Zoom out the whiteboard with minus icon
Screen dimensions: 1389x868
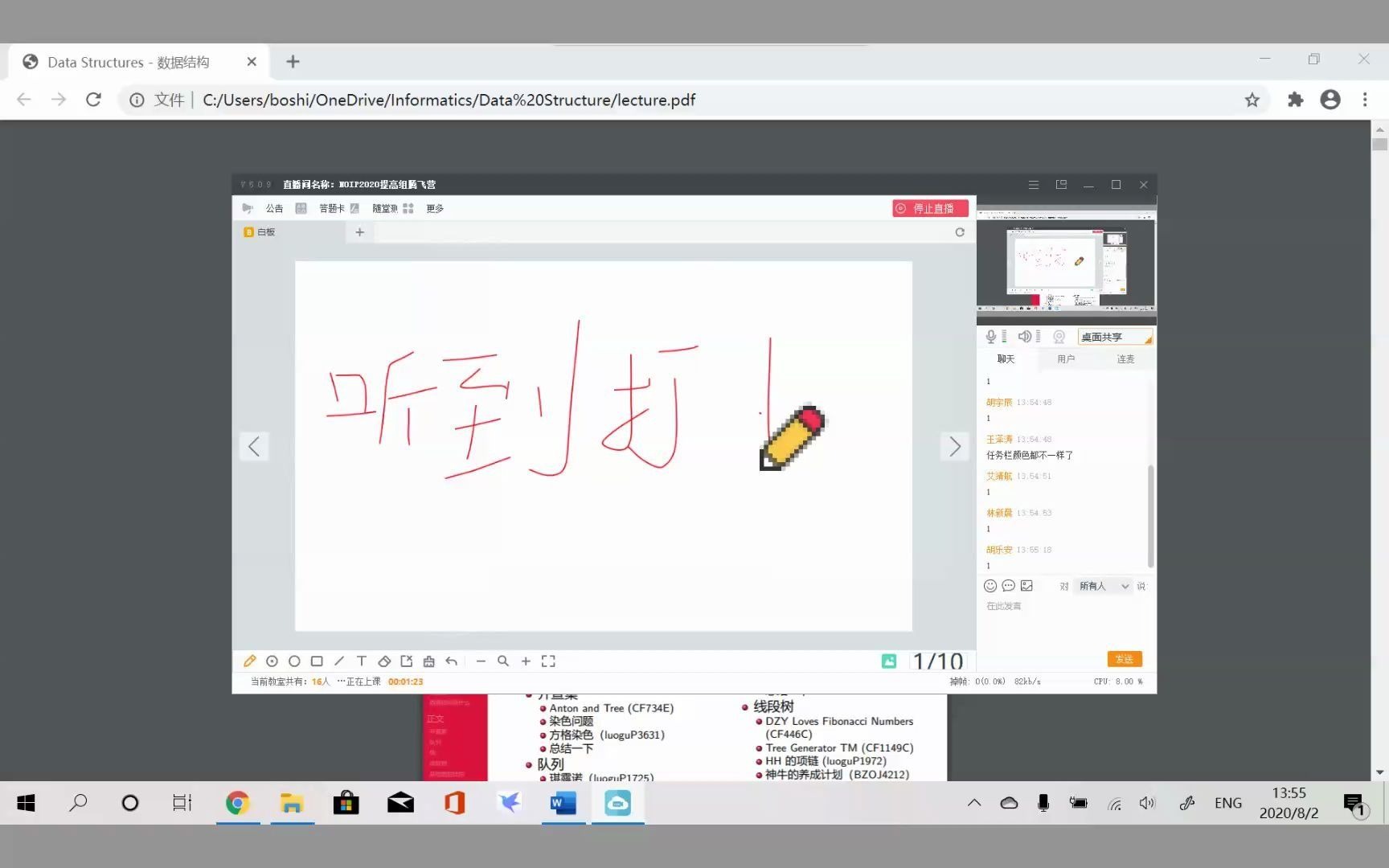click(481, 661)
